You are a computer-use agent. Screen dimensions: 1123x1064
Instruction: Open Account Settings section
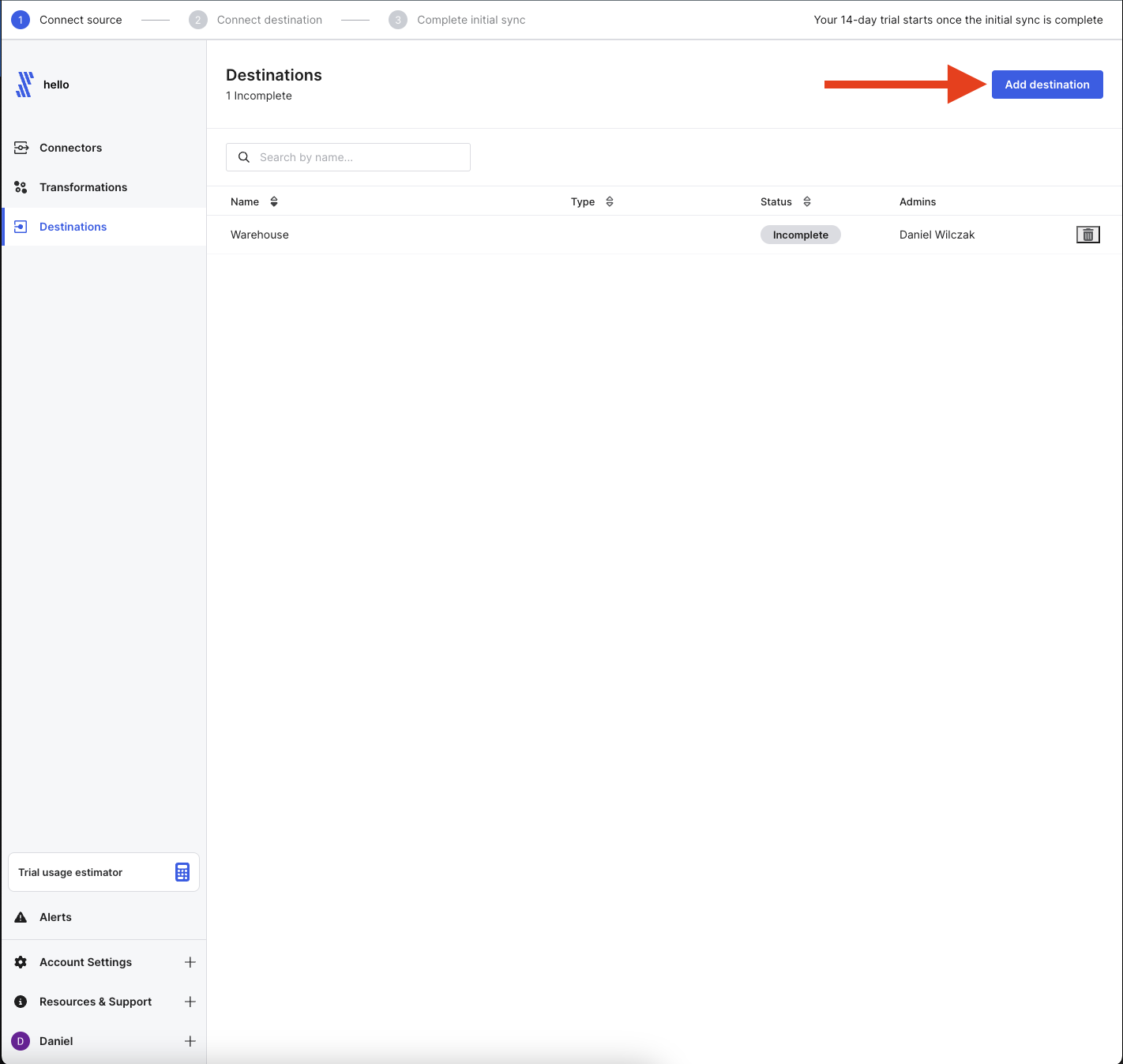pos(85,962)
